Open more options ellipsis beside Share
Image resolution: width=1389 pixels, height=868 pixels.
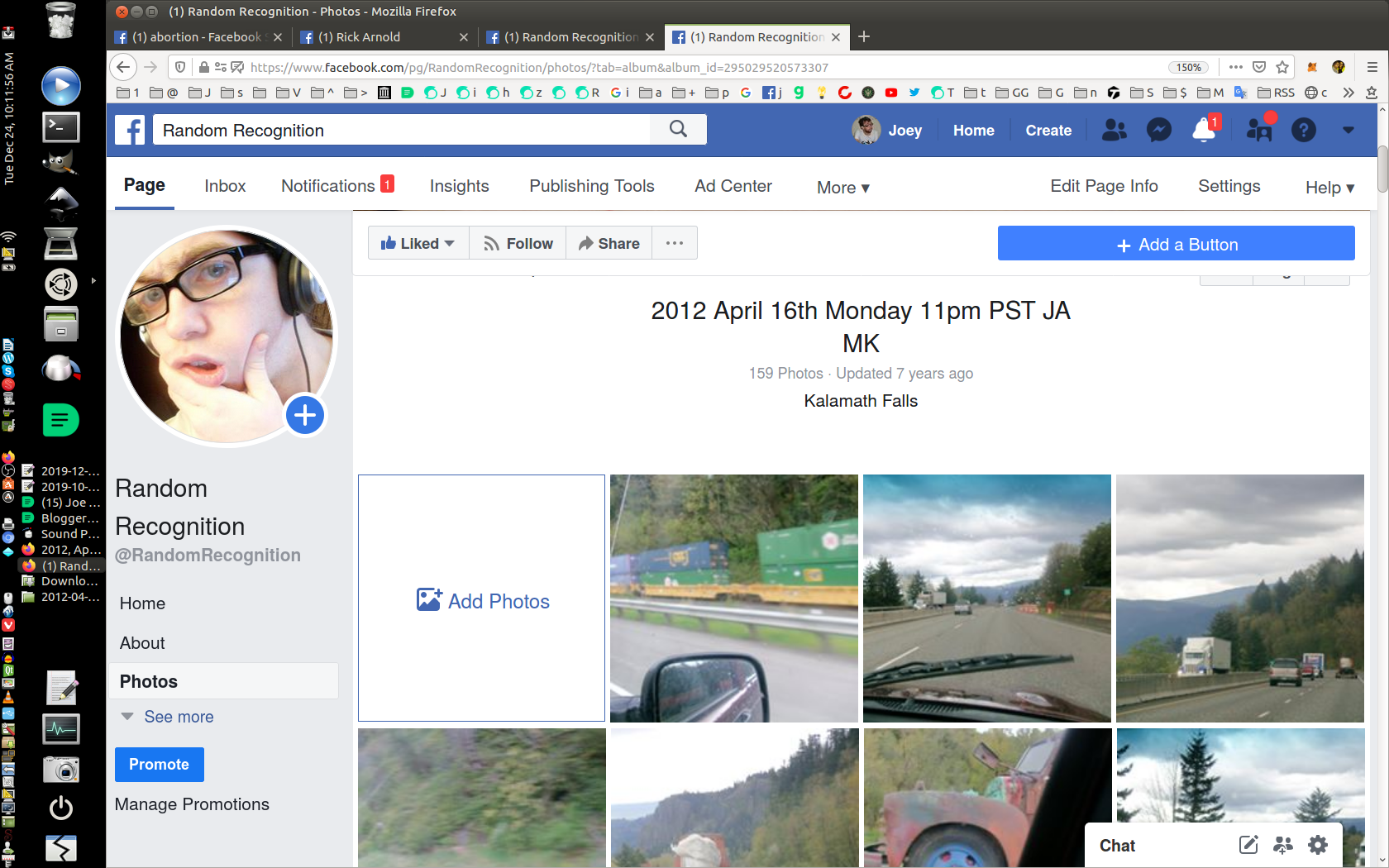click(674, 242)
